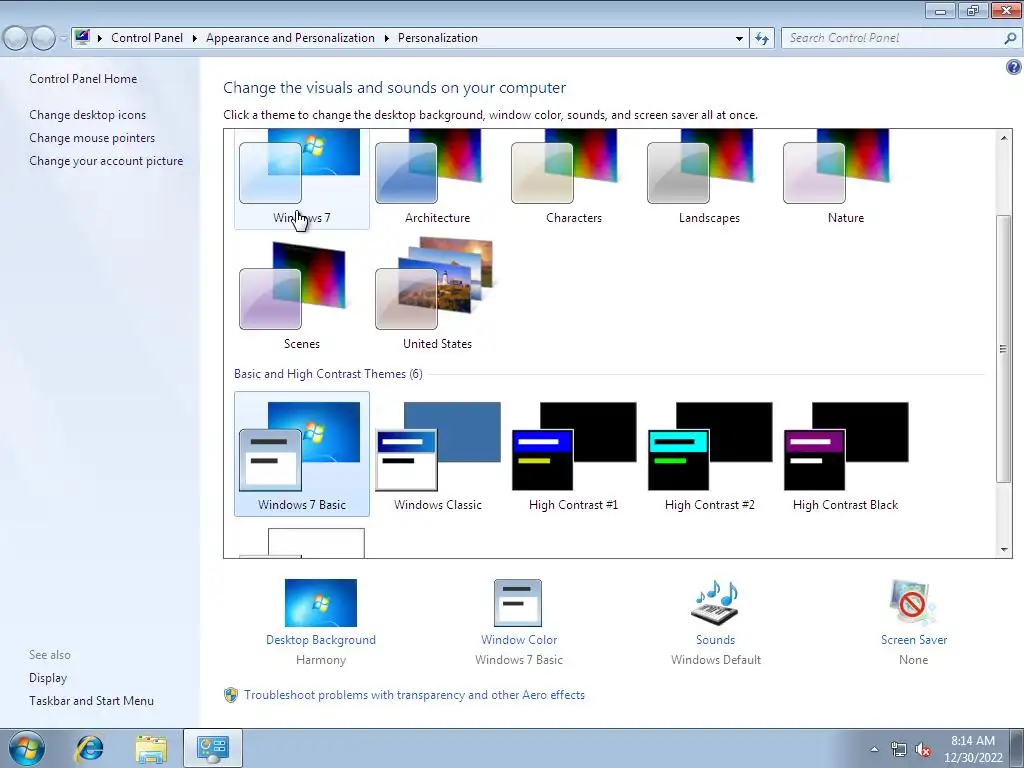Open Windows Explorer from taskbar
Viewport: 1024px width, 768px height.
pyautogui.click(x=151, y=748)
